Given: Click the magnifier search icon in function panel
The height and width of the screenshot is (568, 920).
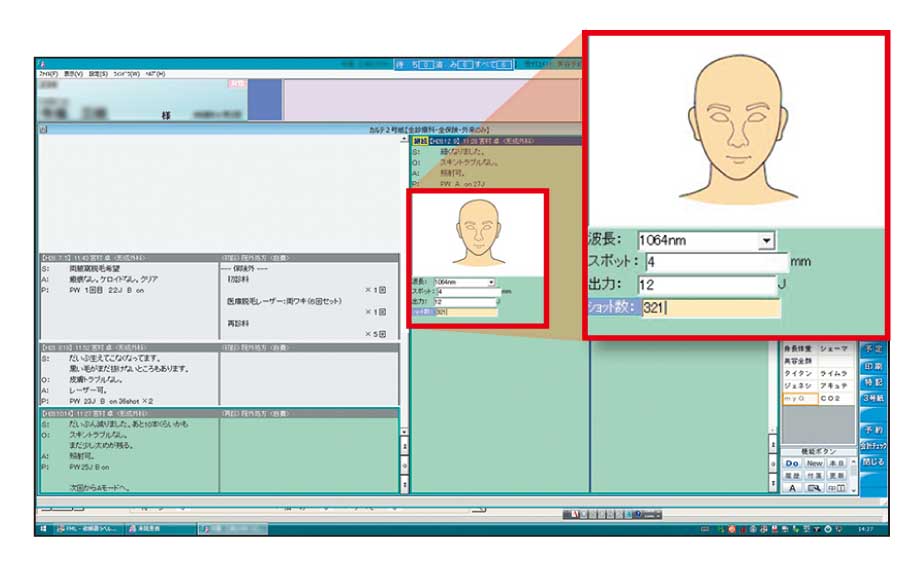Looking at the screenshot, I should pos(814,488).
